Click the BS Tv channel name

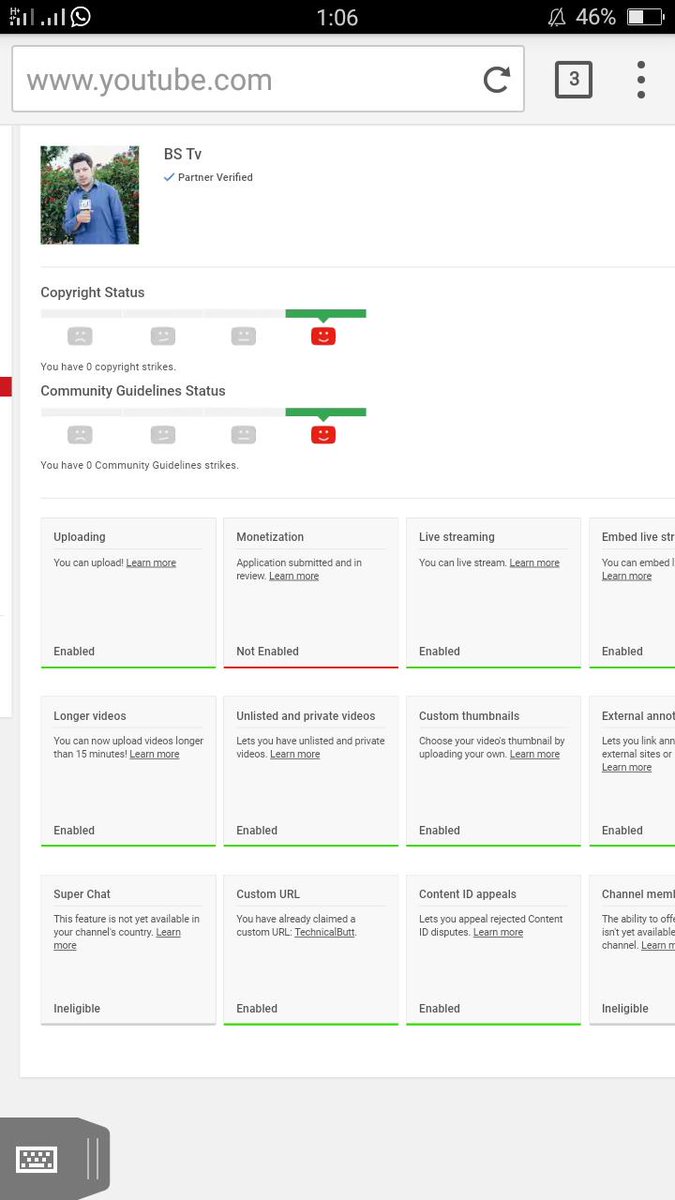pyautogui.click(x=183, y=154)
